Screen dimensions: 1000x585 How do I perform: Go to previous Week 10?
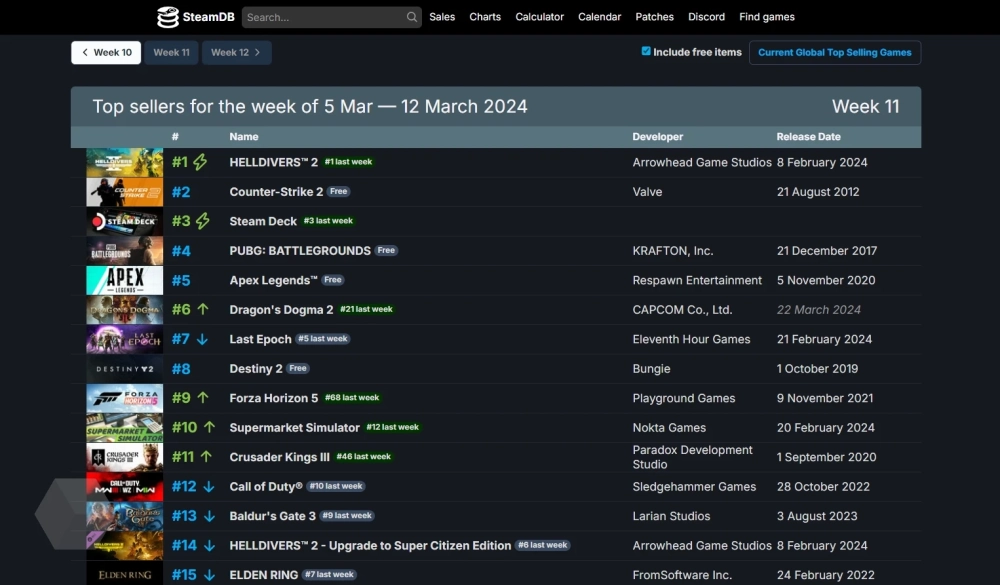click(x=106, y=53)
